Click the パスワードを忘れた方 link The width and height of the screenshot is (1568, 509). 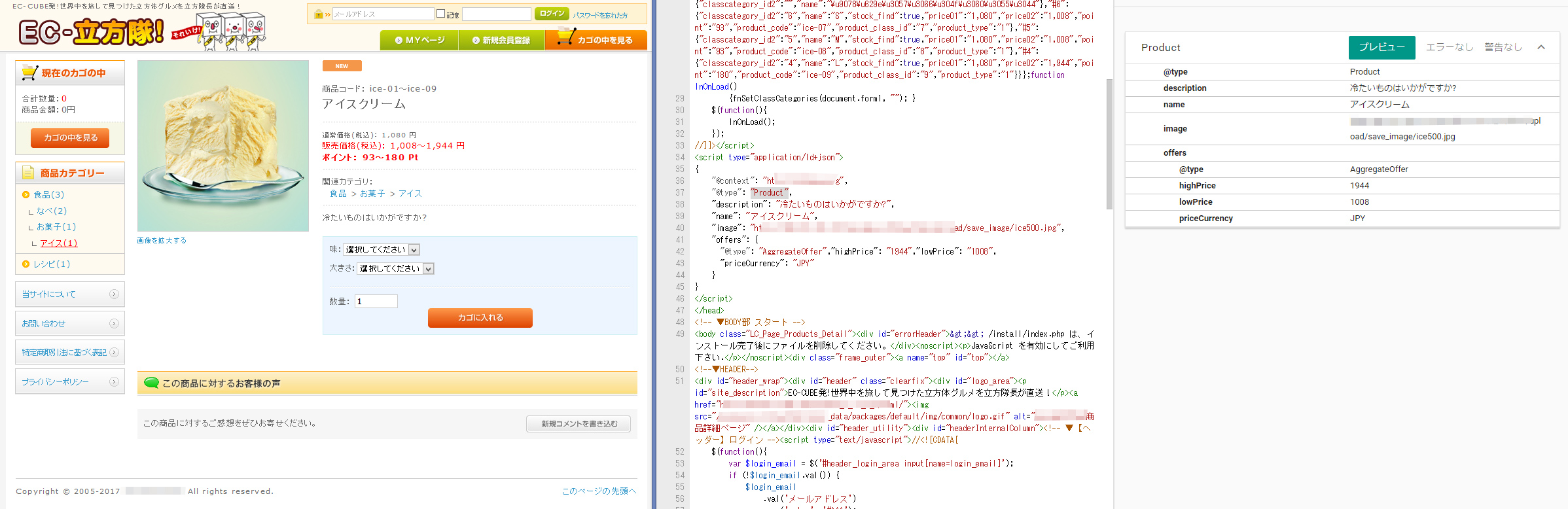600,15
